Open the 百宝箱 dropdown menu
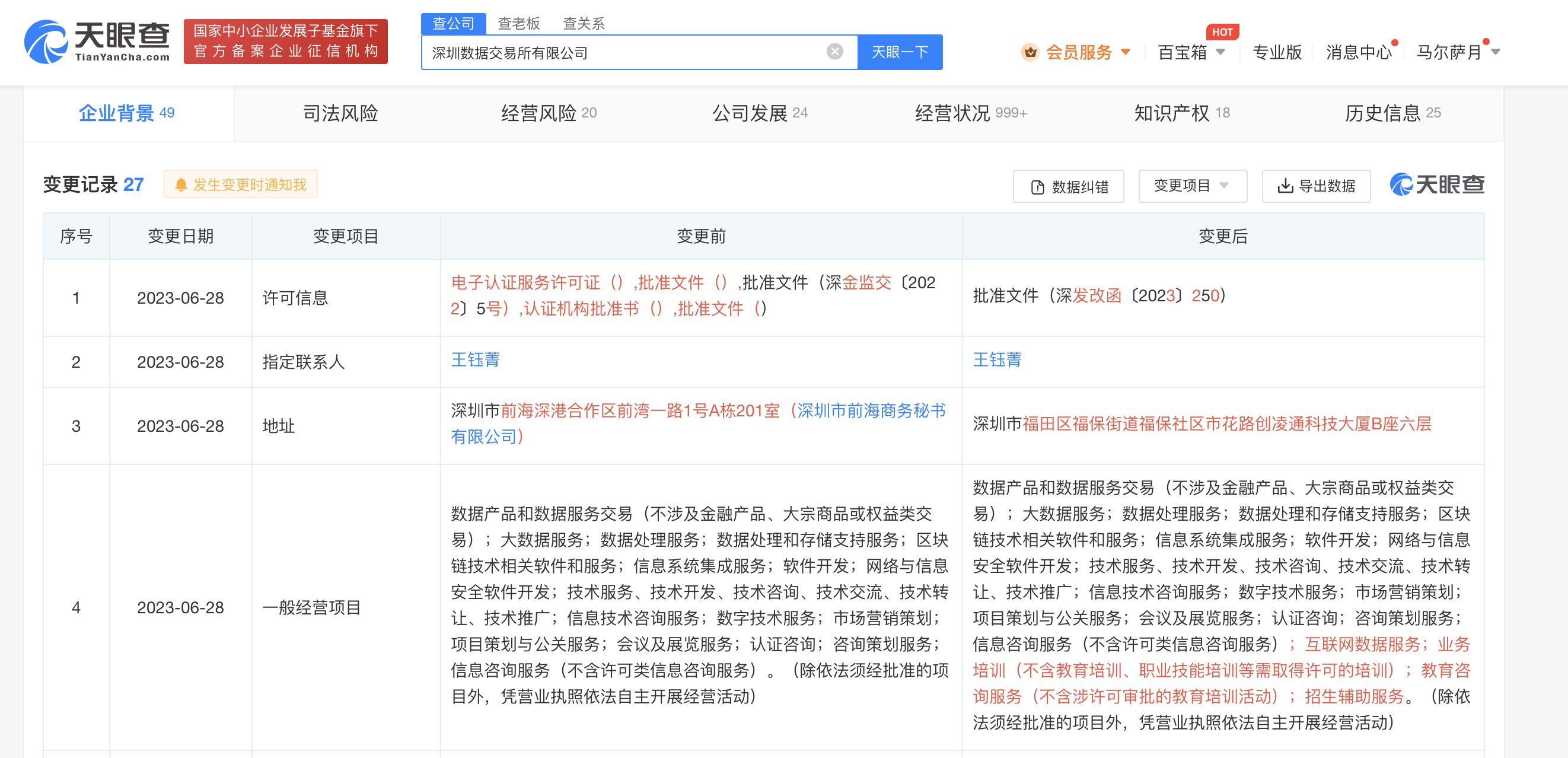Image resolution: width=1568 pixels, height=758 pixels. [x=1191, y=52]
